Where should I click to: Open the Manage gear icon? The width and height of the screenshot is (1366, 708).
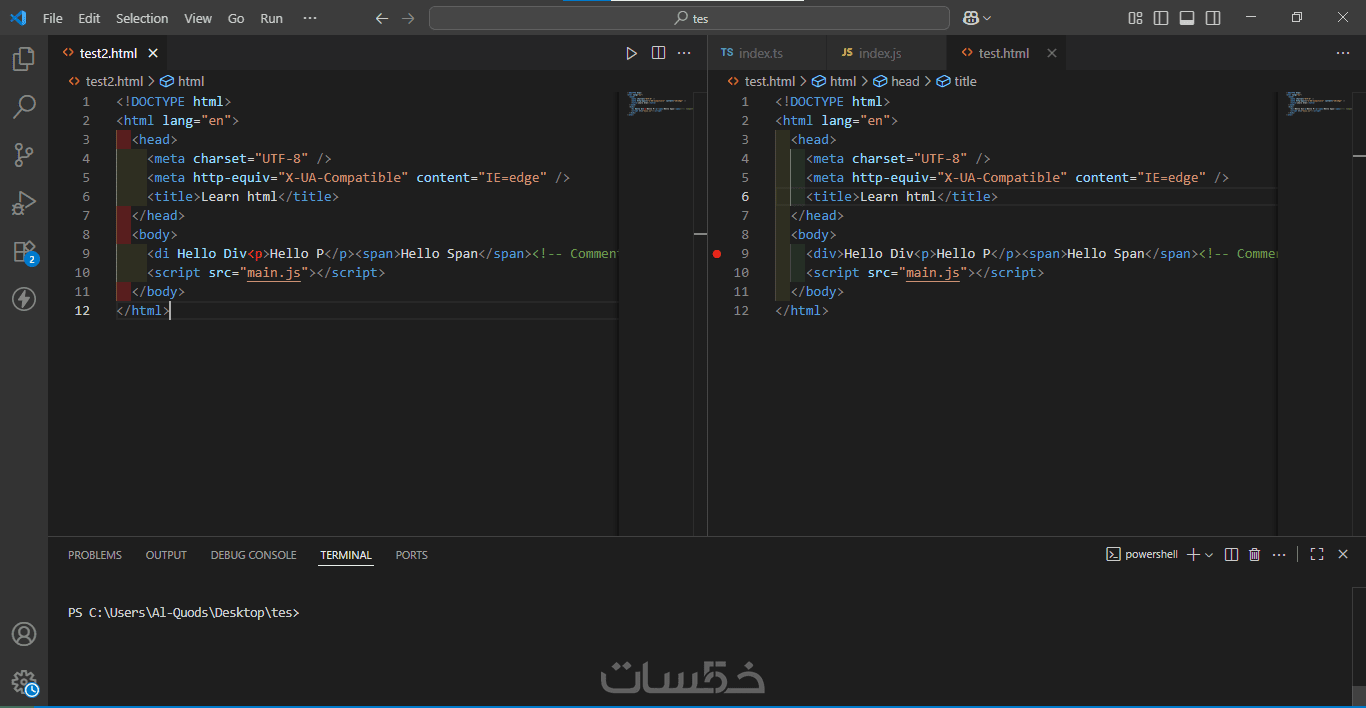(x=24, y=683)
